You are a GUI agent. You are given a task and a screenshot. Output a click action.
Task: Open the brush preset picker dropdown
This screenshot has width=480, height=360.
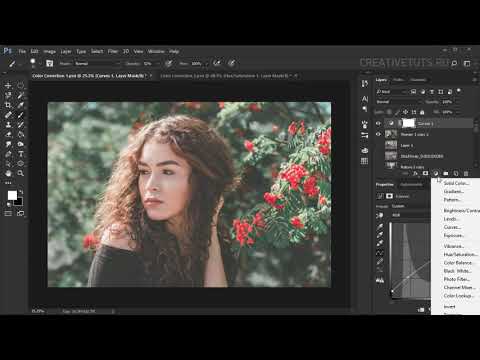coord(35,63)
